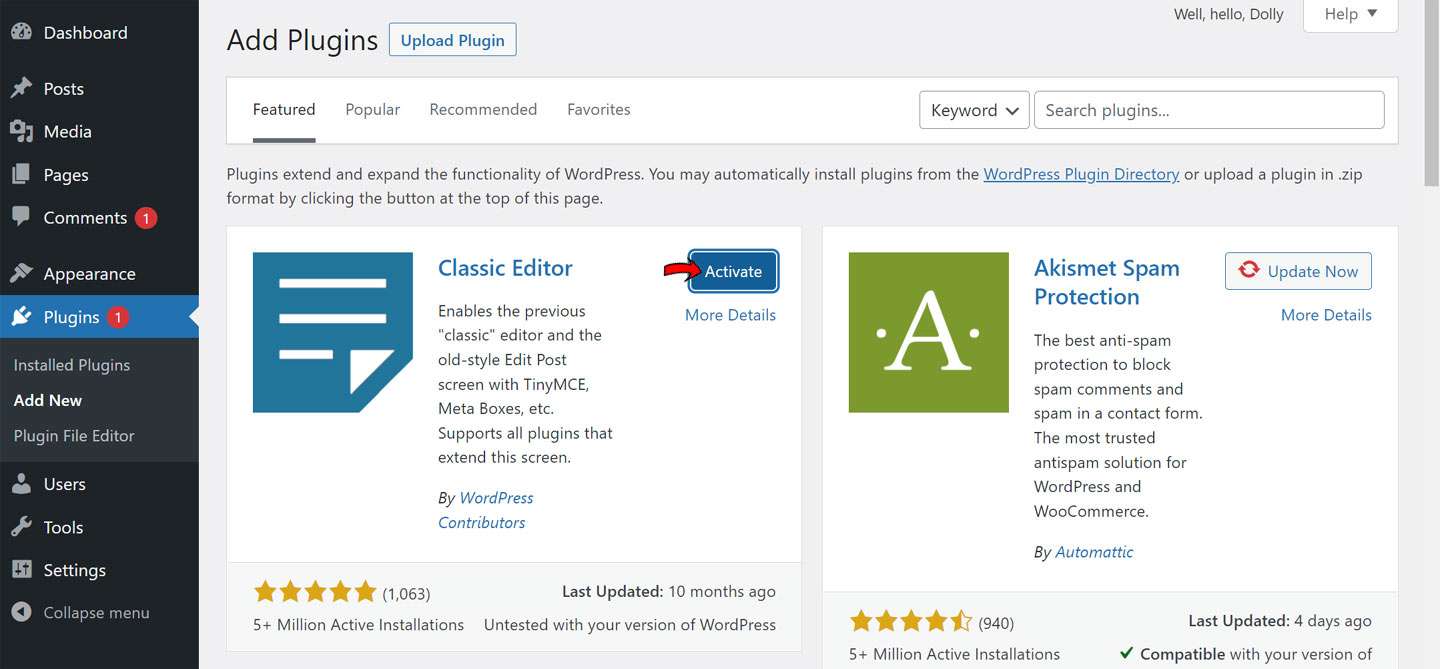Click 'Untested with your version of WordPress'
The height and width of the screenshot is (669, 1440).
(x=630, y=625)
